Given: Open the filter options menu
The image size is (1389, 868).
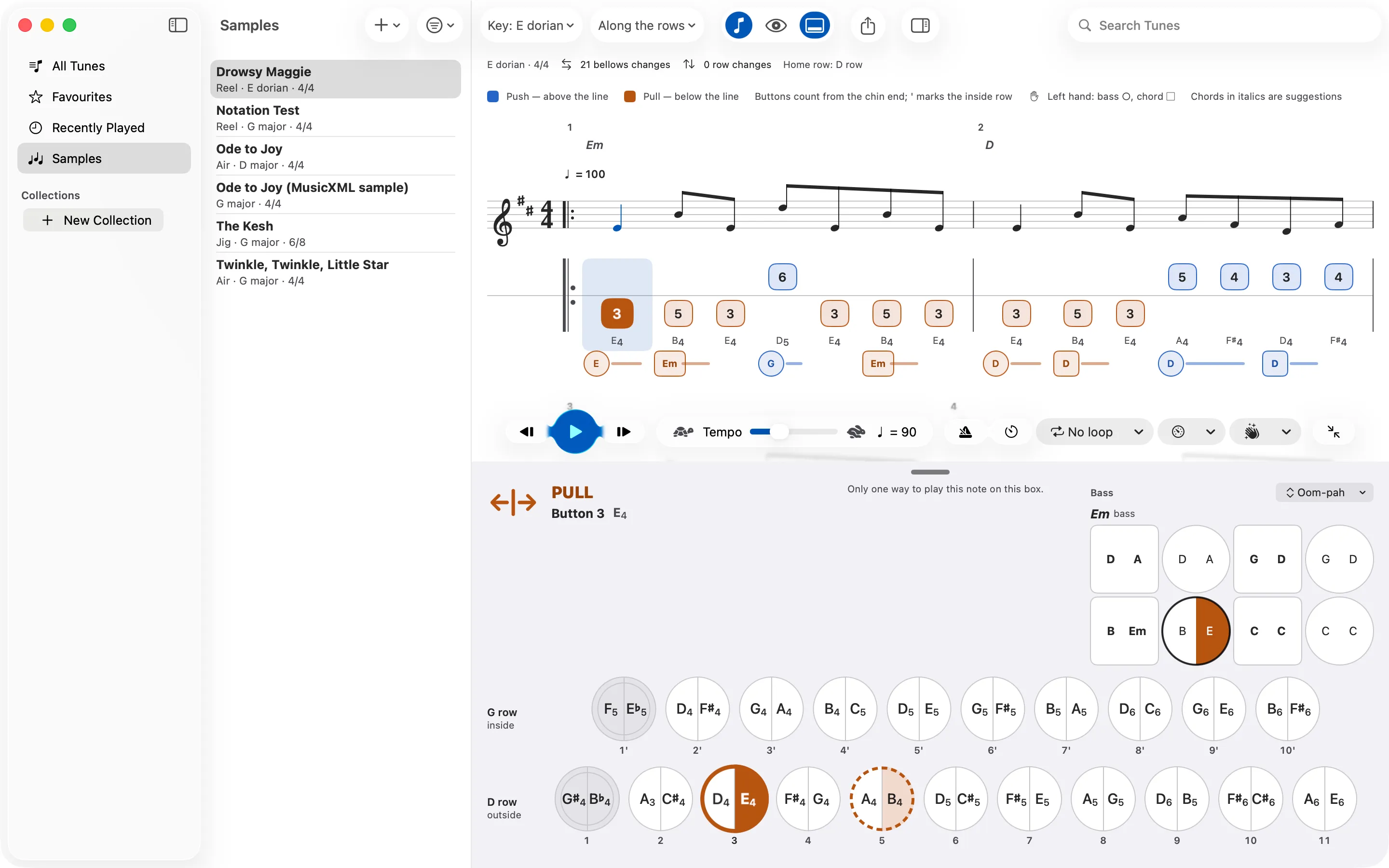Looking at the screenshot, I should (x=440, y=25).
